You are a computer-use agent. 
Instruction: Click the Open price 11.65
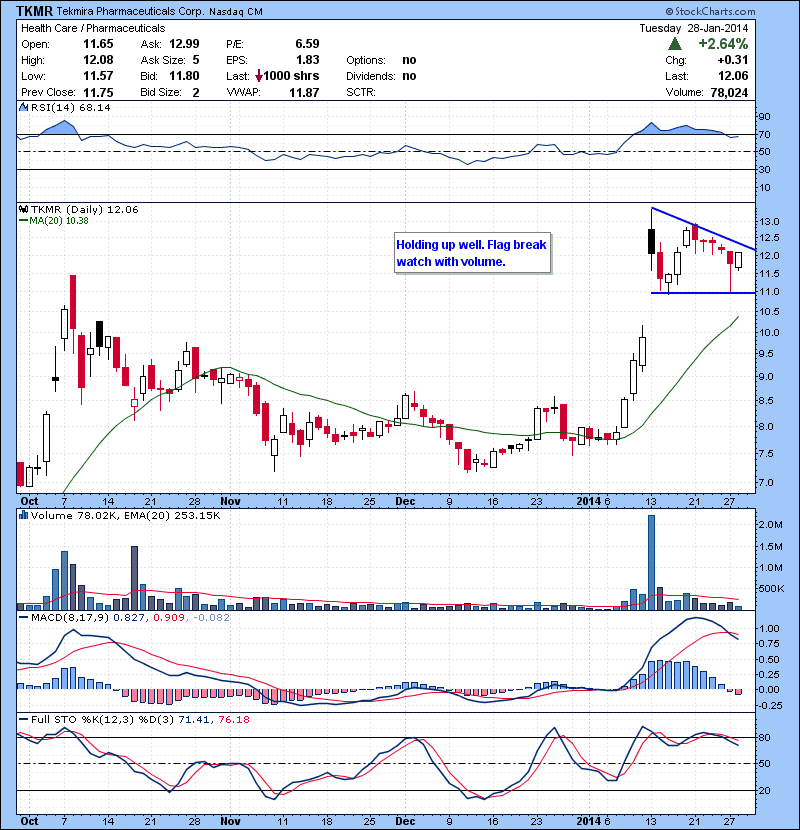pyautogui.click(x=98, y=44)
